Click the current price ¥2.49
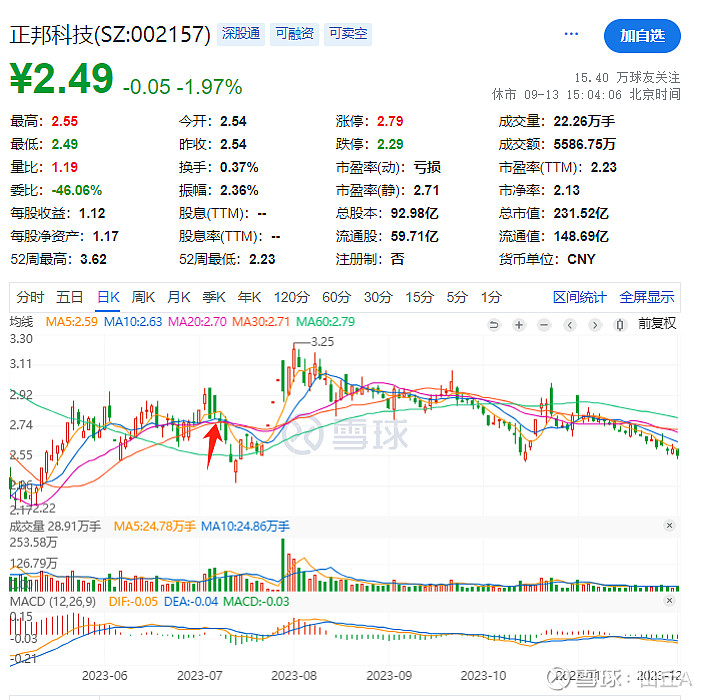The width and height of the screenshot is (712, 700). (61, 79)
